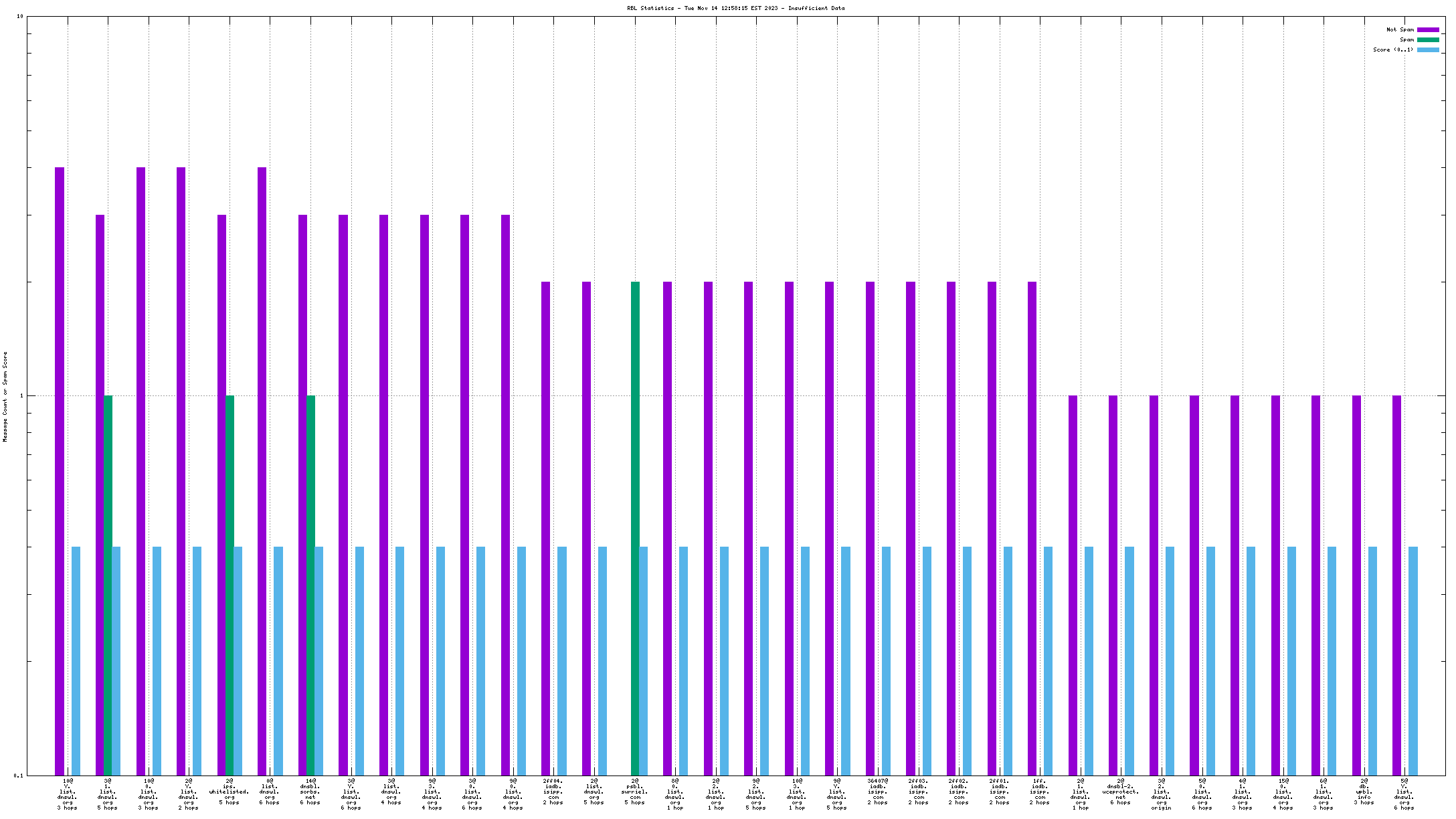Click the purple Not Spam legend swatch
The image size is (1456, 819).
click(1428, 29)
